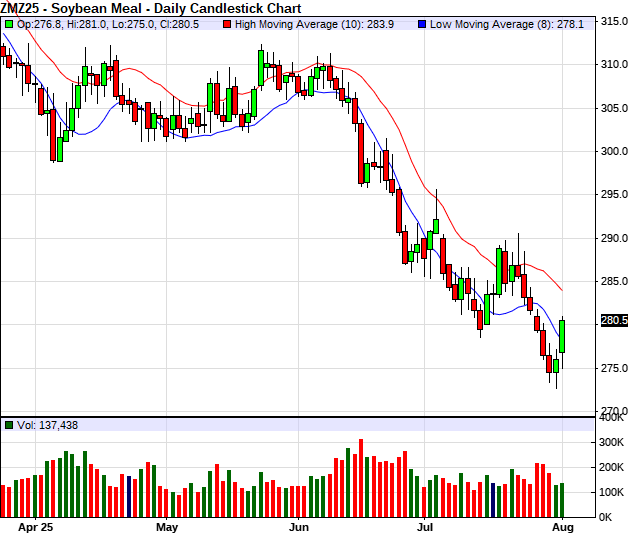The height and width of the screenshot is (536, 640).
Task: Click the green OHLC legend swatch
Action: coord(9,22)
